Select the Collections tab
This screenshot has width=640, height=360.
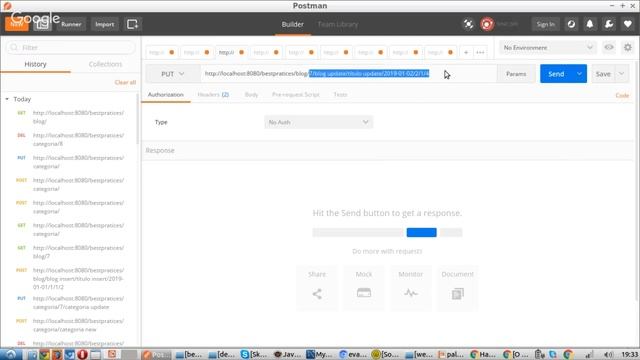[105, 64]
